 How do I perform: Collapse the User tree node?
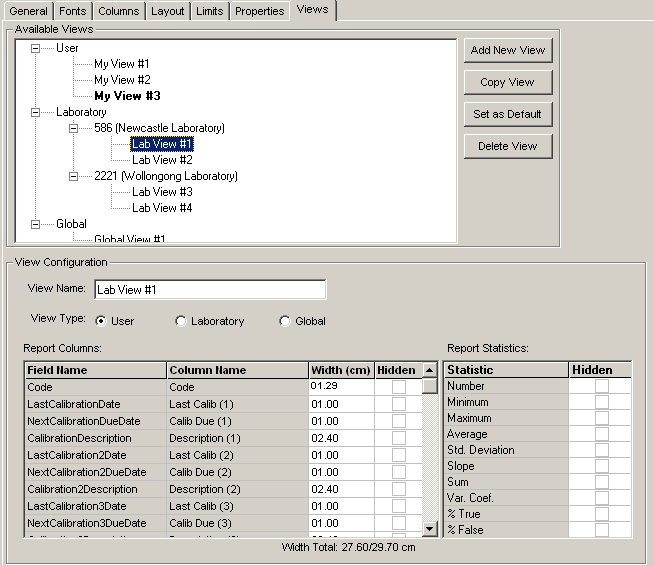tap(37, 48)
